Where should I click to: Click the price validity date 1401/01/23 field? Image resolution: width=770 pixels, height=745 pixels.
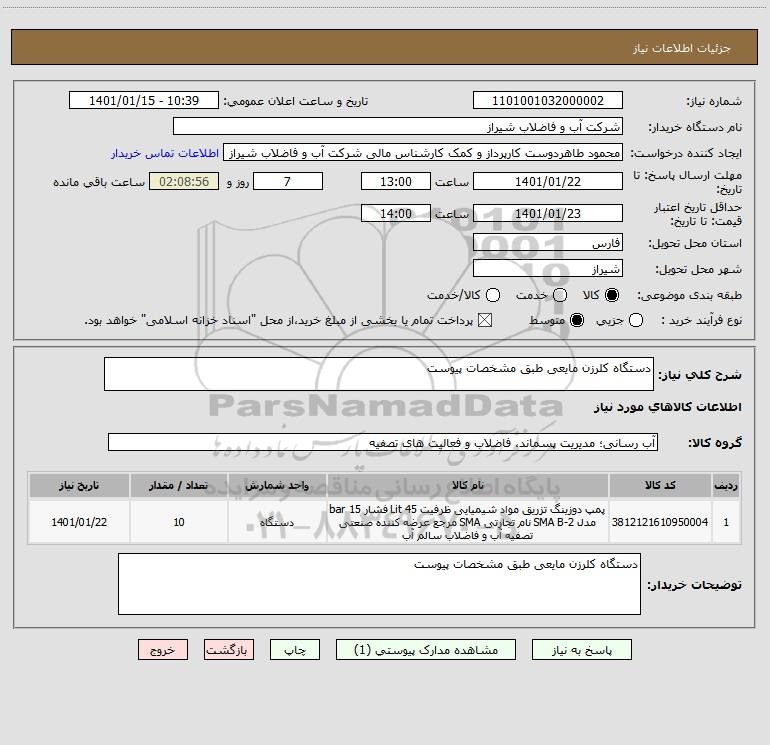548,213
